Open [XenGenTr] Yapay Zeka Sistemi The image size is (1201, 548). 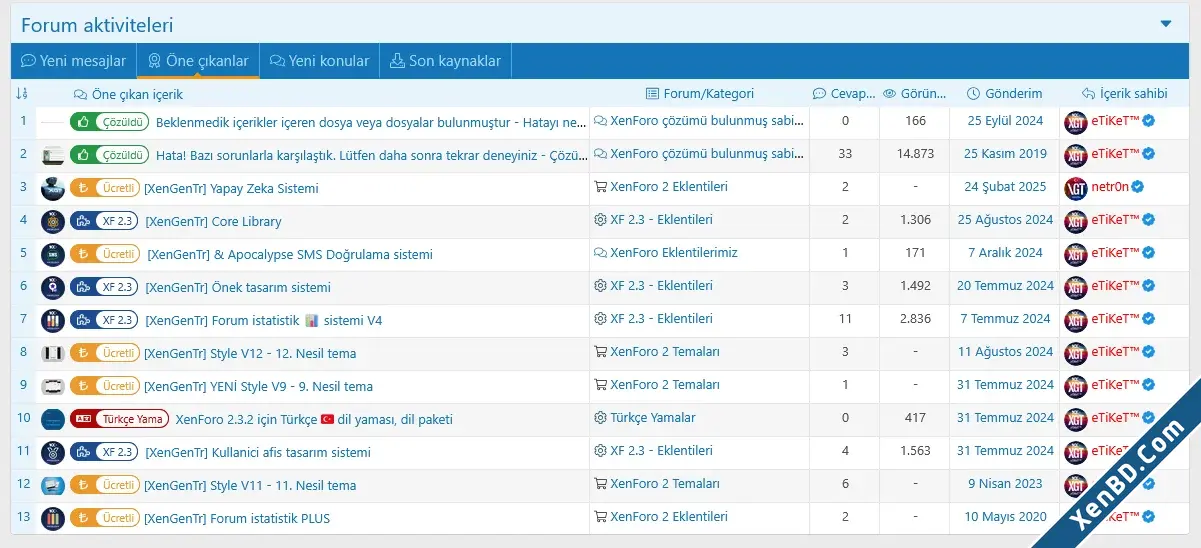(x=231, y=188)
